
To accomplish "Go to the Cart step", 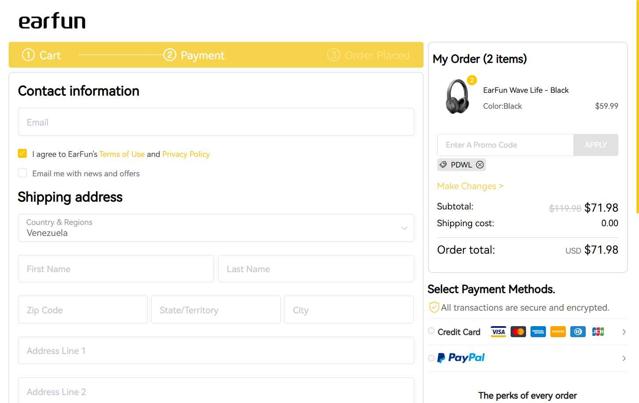I will point(41,55).
